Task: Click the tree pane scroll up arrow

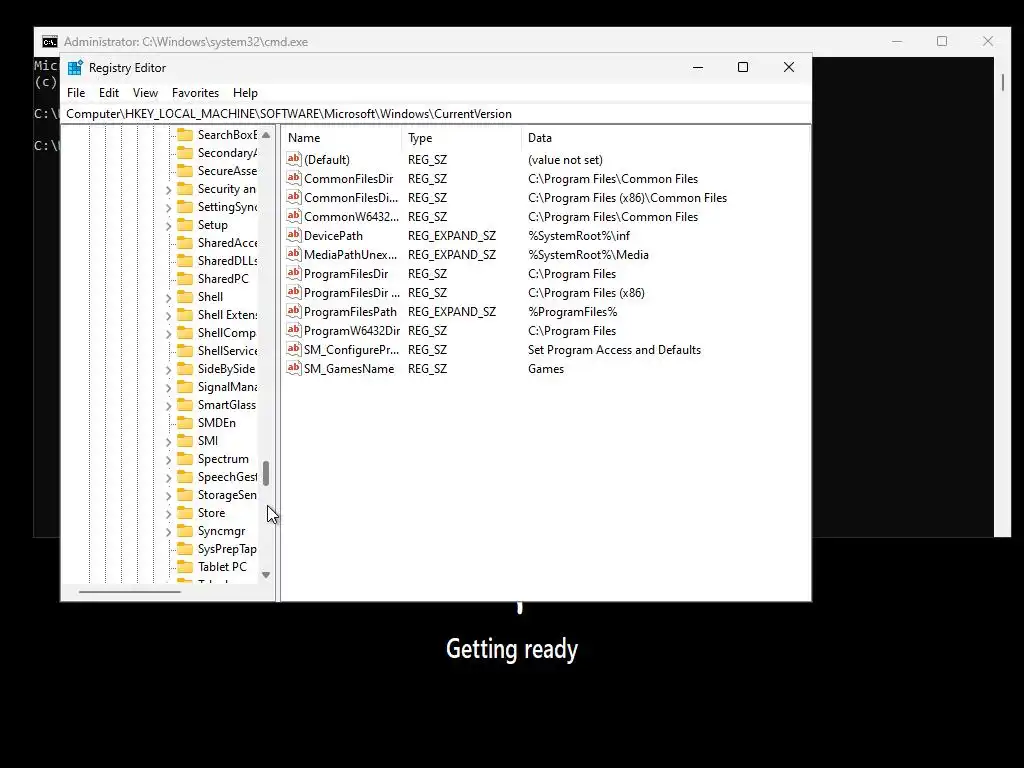Action: click(266, 135)
